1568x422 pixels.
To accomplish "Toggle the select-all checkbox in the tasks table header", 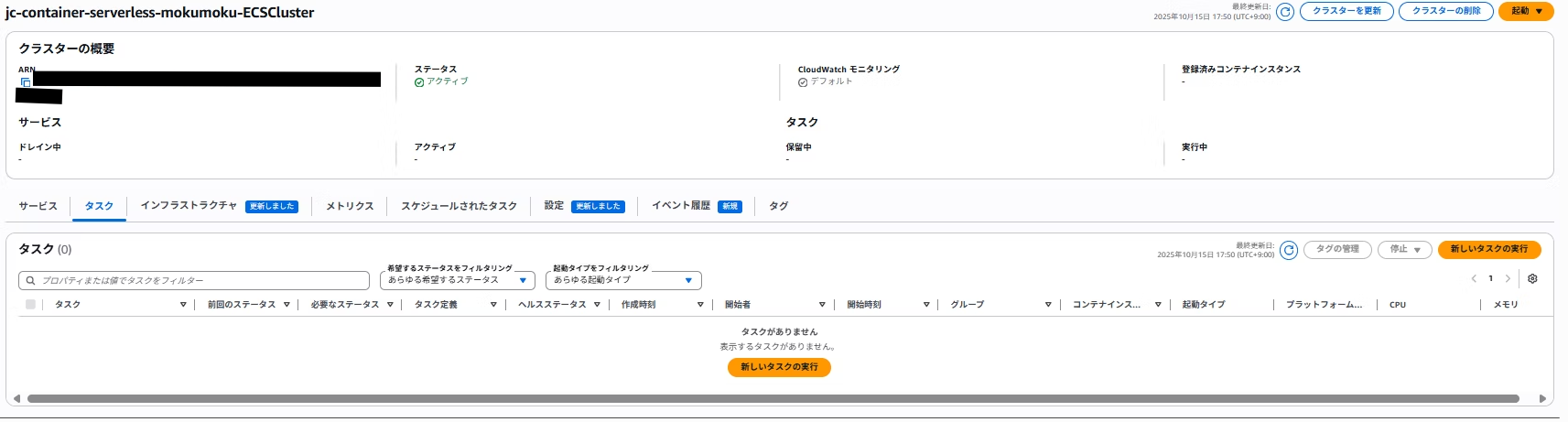I will coord(30,305).
